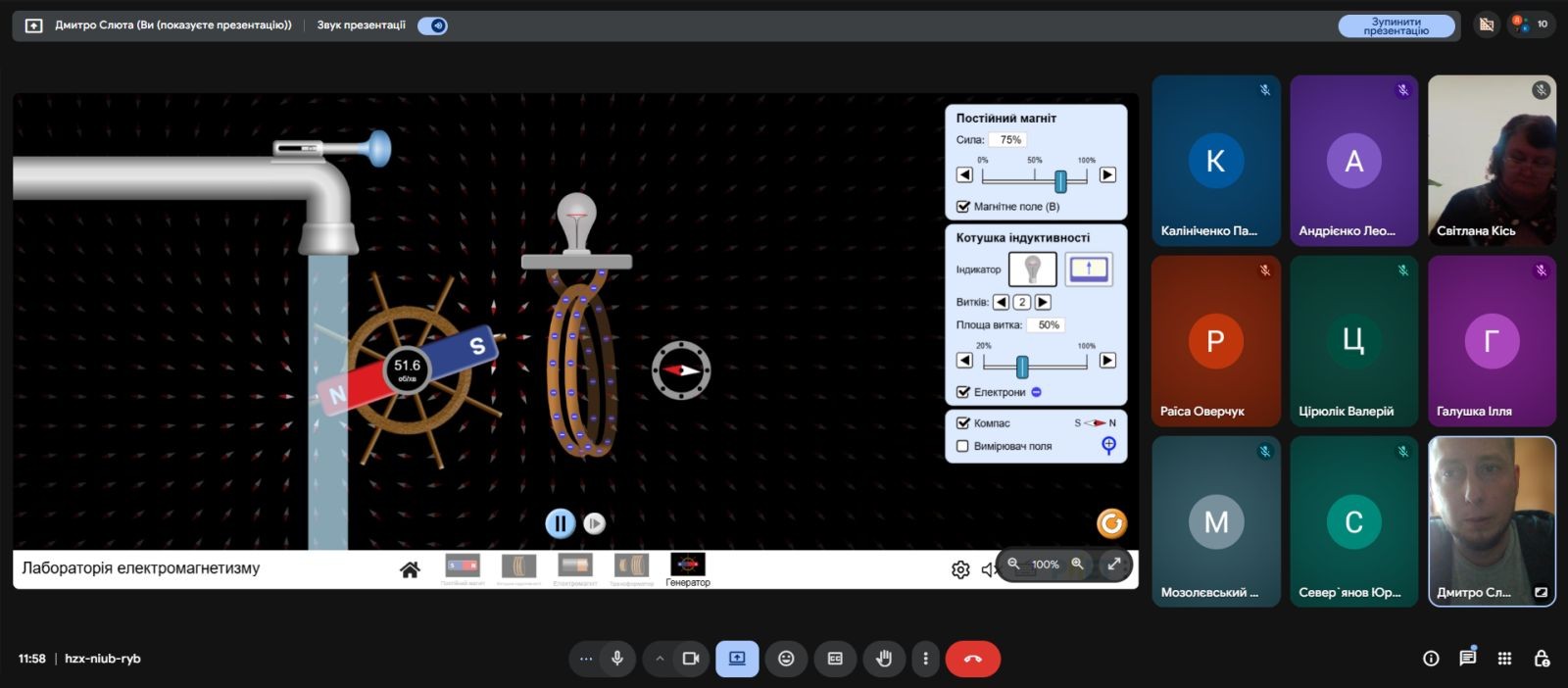Screen dimensions: 1568x688
Task: Click the simulation home icon
Action: pyautogui.click(x=410, y=569)
